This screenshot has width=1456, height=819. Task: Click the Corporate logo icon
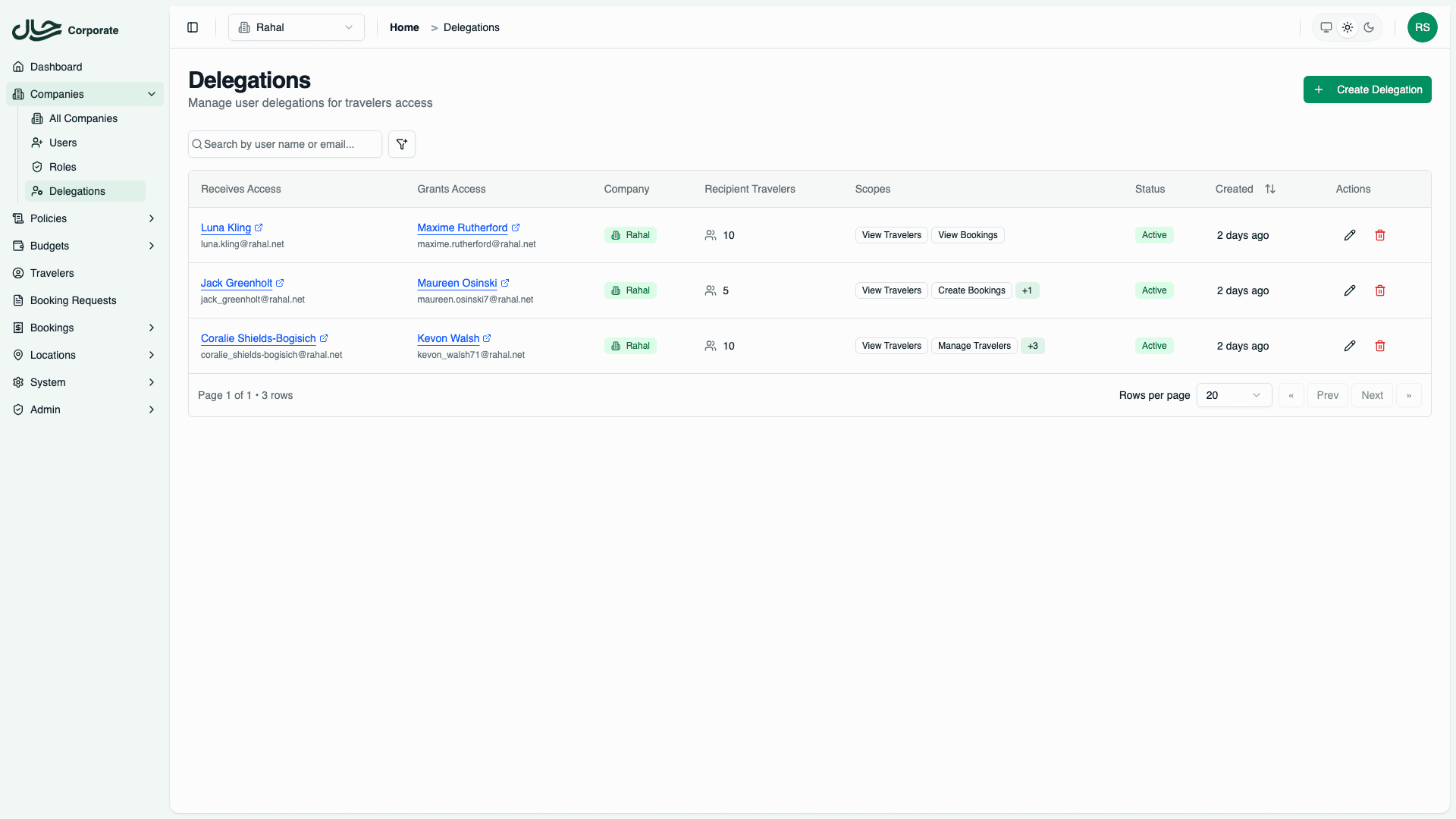[x=35, y=30]
